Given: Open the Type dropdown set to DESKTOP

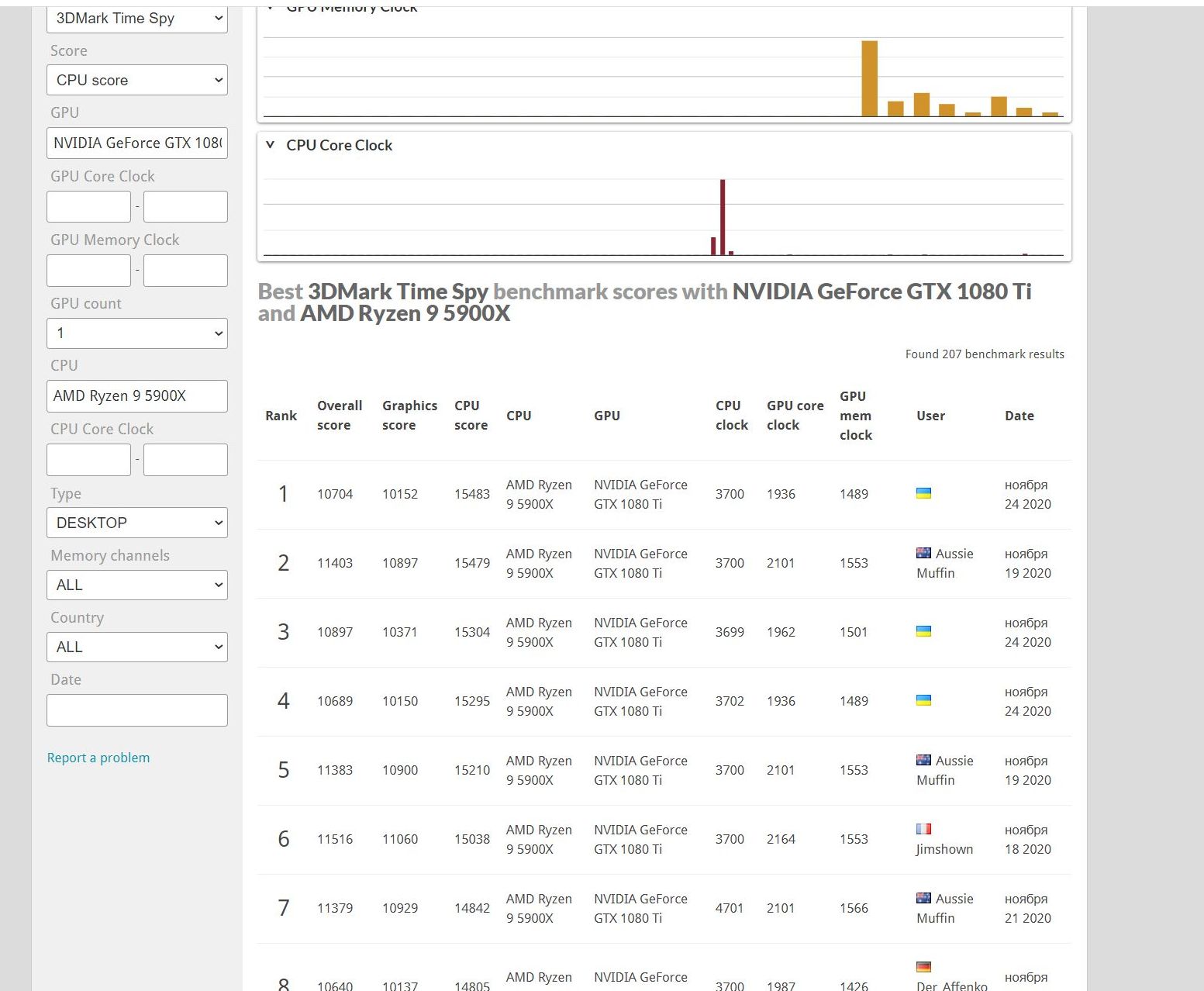Looking at the screenshot, I should [137, 523].
